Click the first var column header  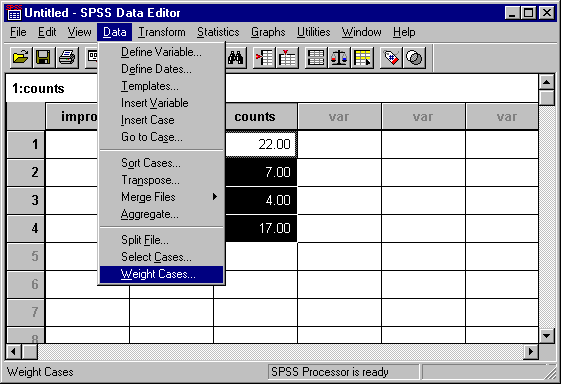click(x=339, y=117)
